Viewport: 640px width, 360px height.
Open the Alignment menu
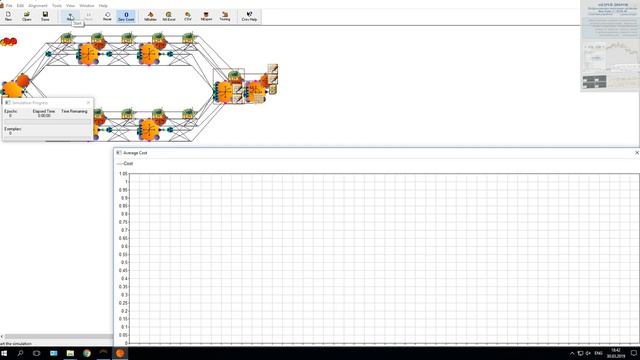pos(38,5)
